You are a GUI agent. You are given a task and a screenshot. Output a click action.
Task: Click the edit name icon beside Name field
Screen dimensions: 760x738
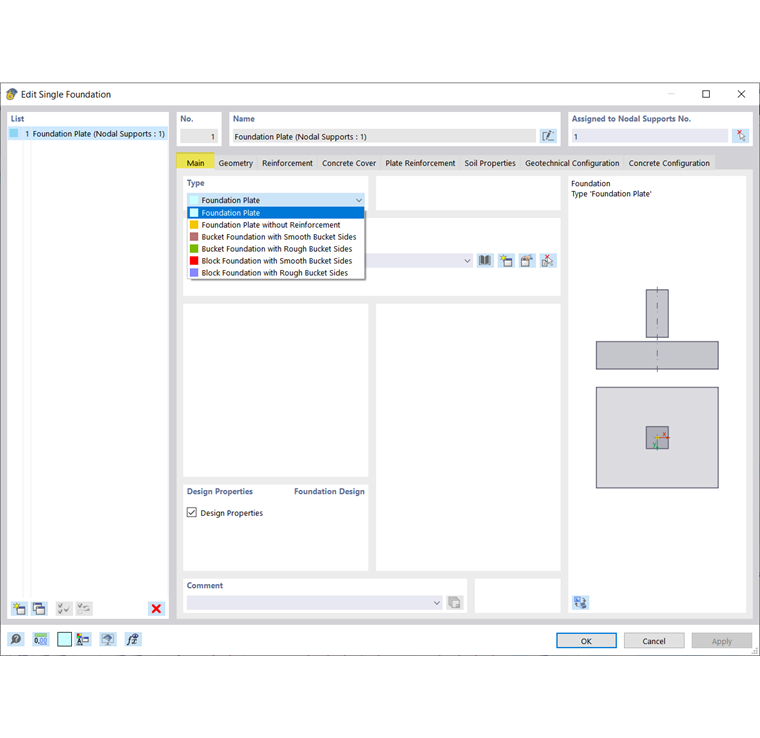pyautogui.click(x=548, y=136)
